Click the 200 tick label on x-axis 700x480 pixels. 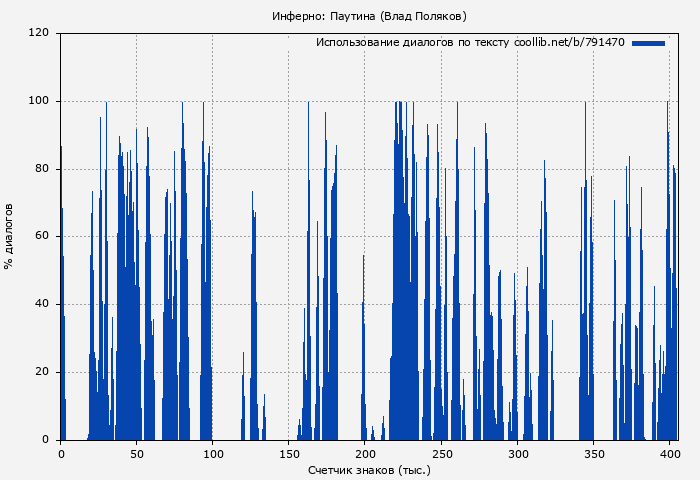click(x=365, y=453)
